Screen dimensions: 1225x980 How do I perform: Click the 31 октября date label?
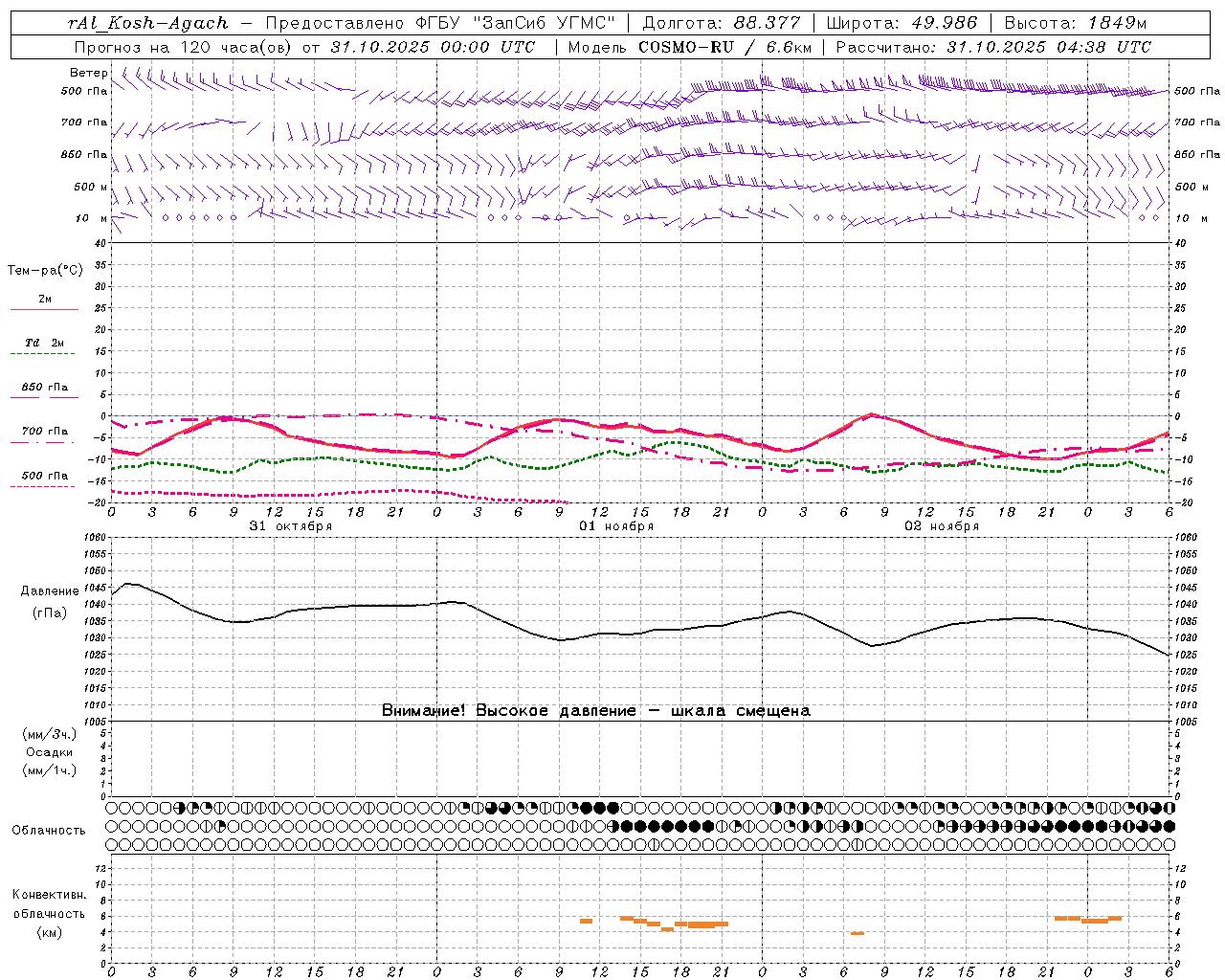pos(291,526)
